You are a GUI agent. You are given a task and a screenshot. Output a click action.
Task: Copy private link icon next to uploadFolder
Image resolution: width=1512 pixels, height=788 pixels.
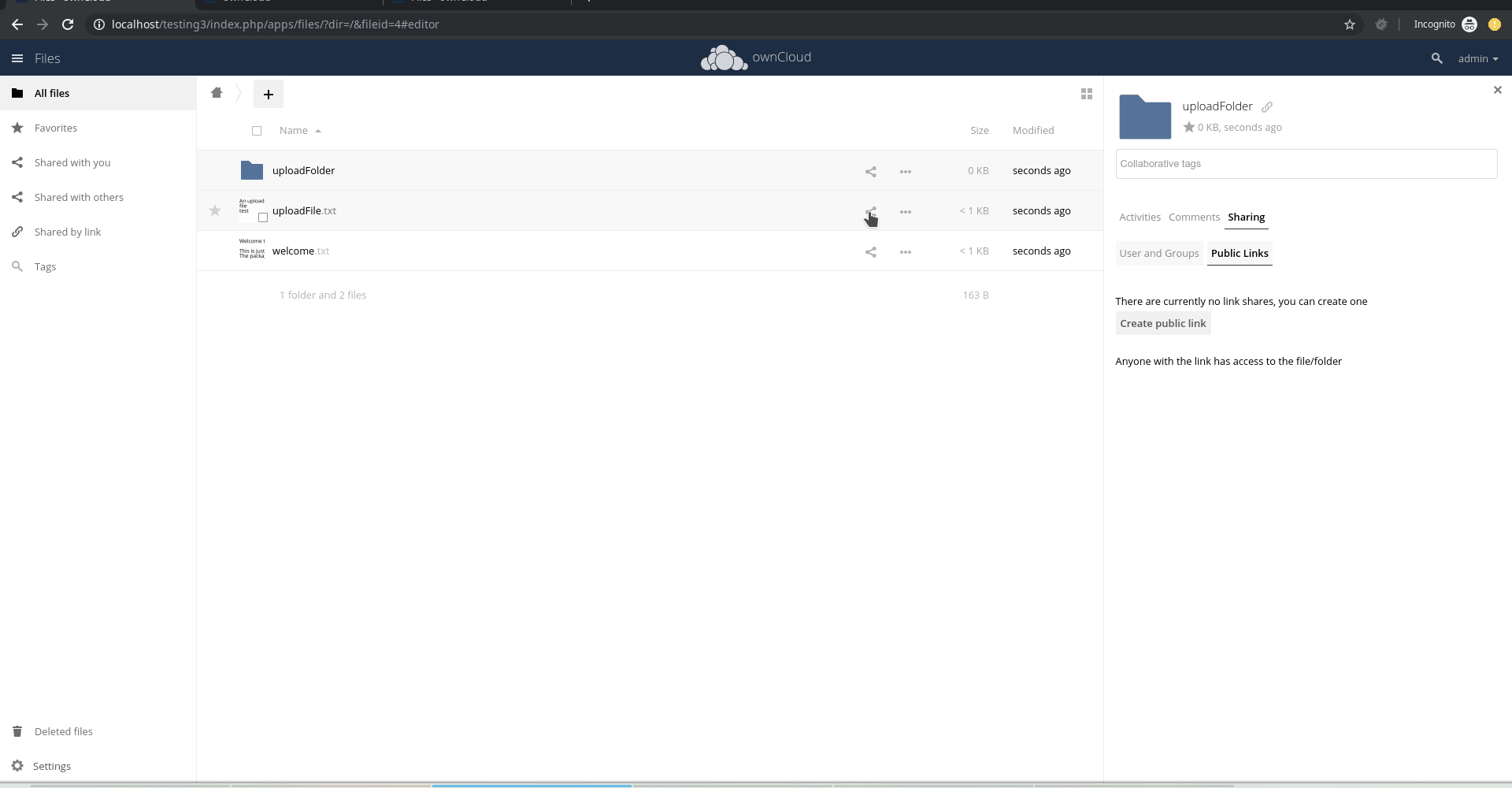pyautogui.click(x=1267, y=107)
